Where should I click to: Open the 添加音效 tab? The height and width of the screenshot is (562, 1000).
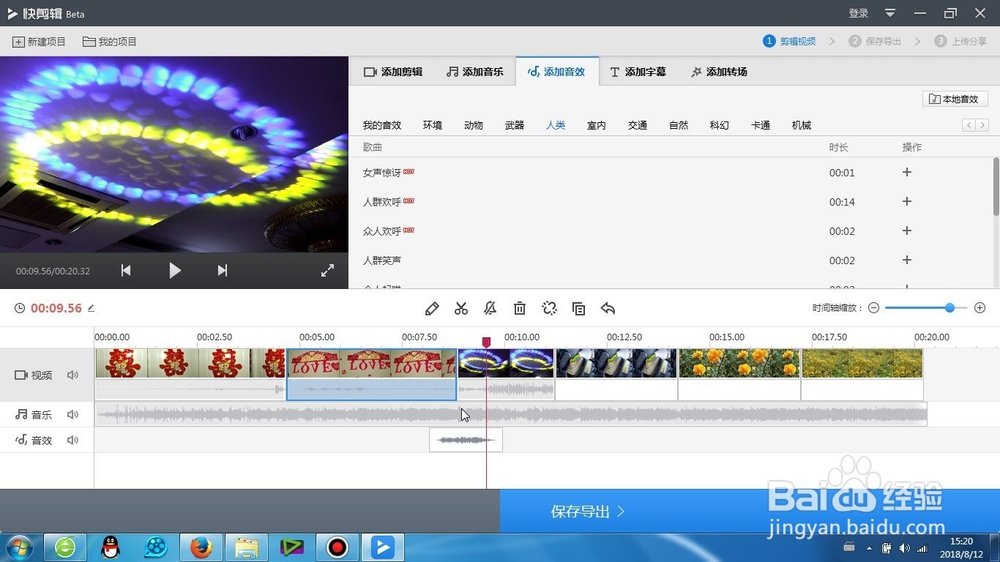coord(556,72)
